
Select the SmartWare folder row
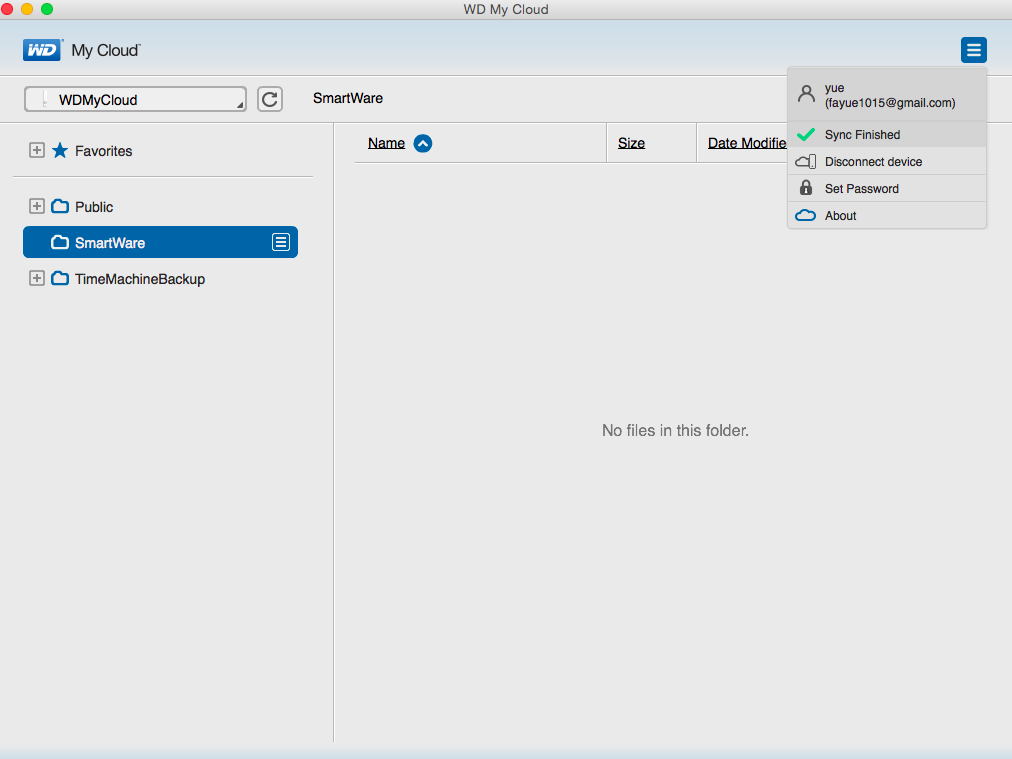tap(160, 242)
